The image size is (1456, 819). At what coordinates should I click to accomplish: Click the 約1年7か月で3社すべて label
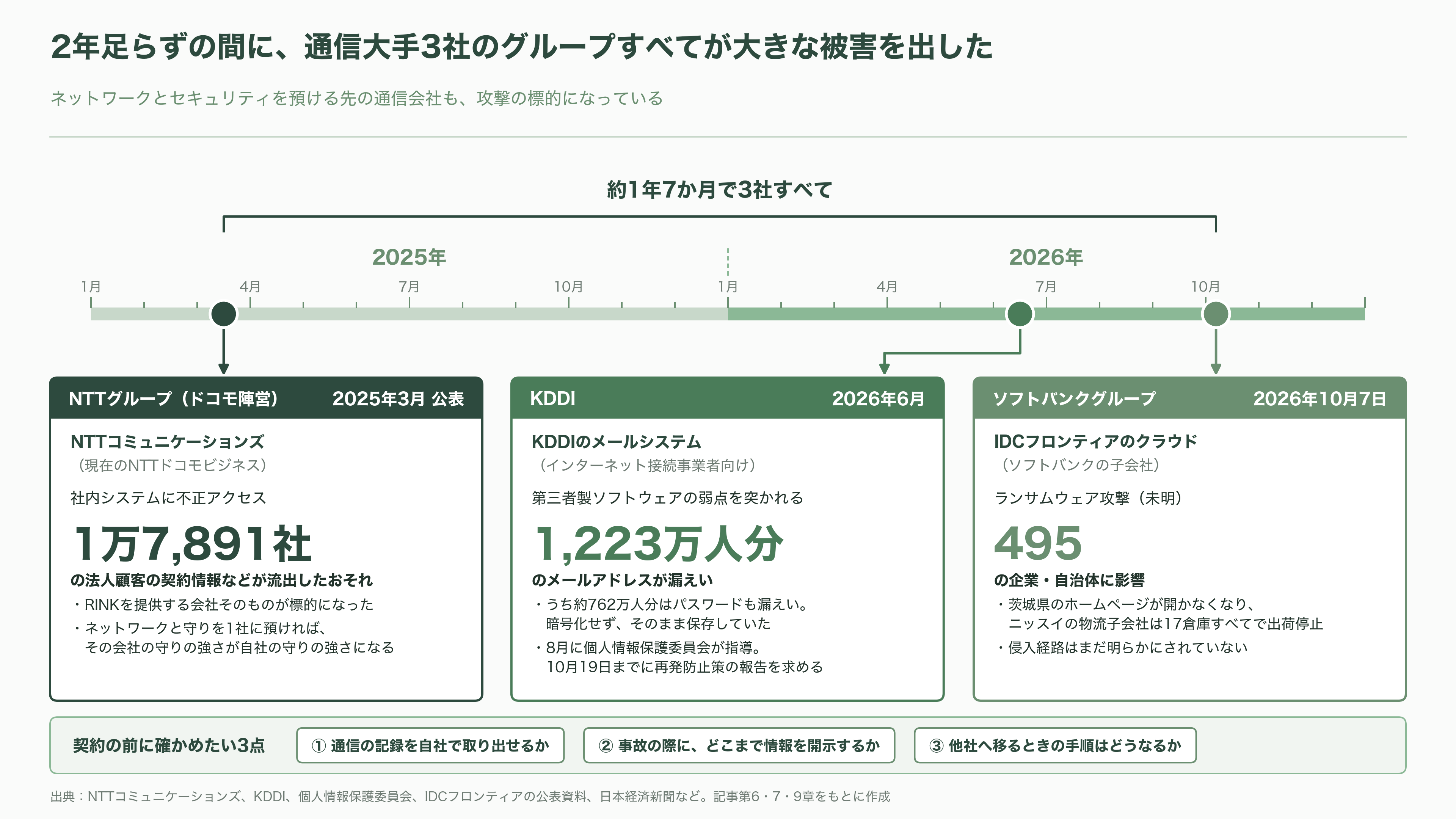pos(719,189)
